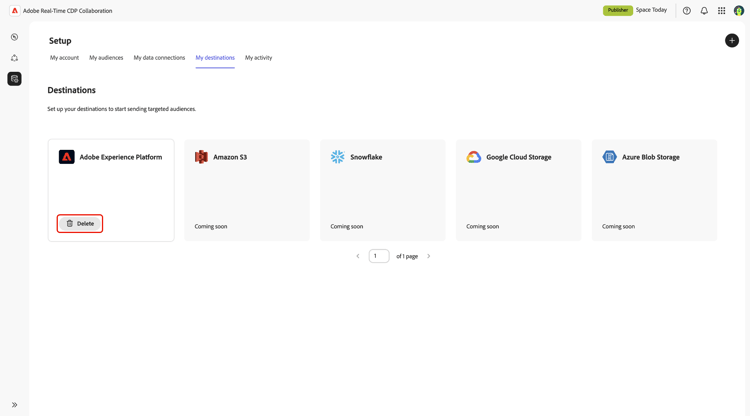Click Coming soon on Amazon S3 card
This screenshot has width=750, height=416.
(x=211, y=227)
